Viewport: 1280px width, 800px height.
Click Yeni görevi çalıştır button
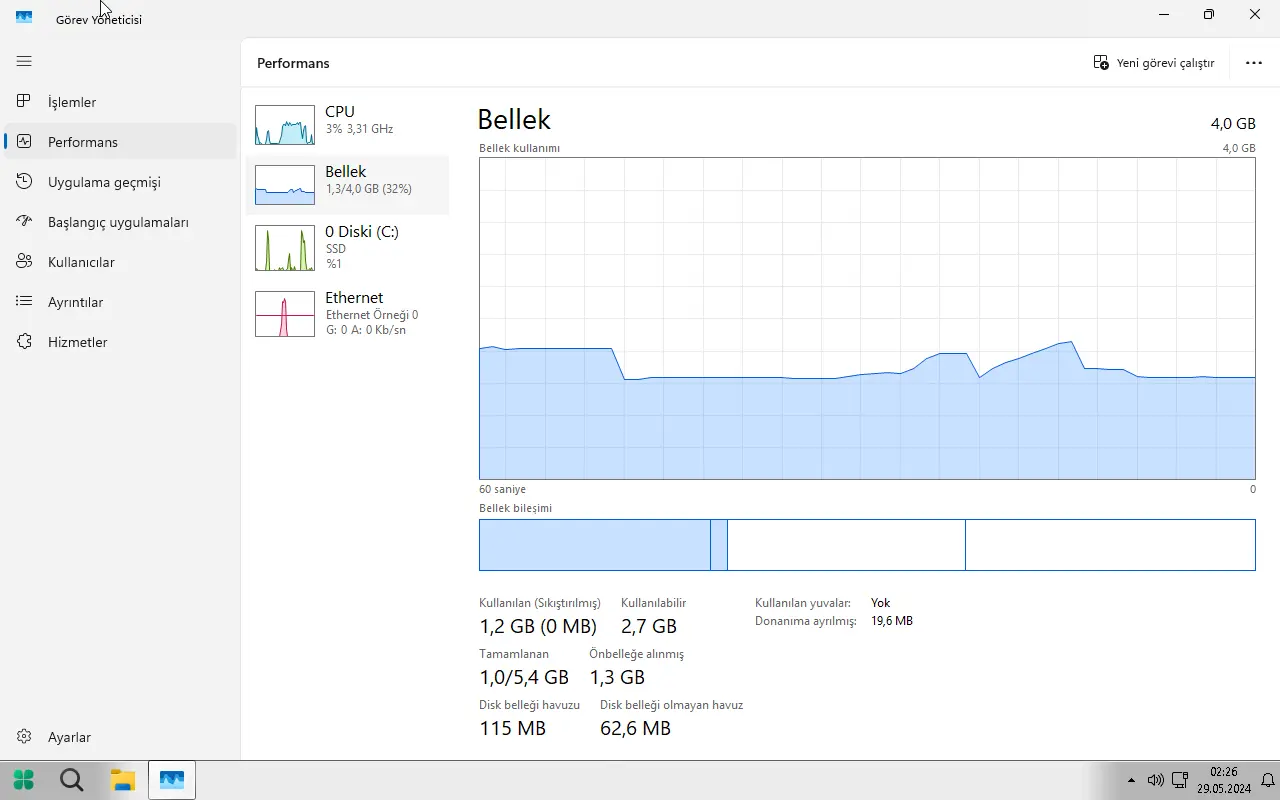1154,63
